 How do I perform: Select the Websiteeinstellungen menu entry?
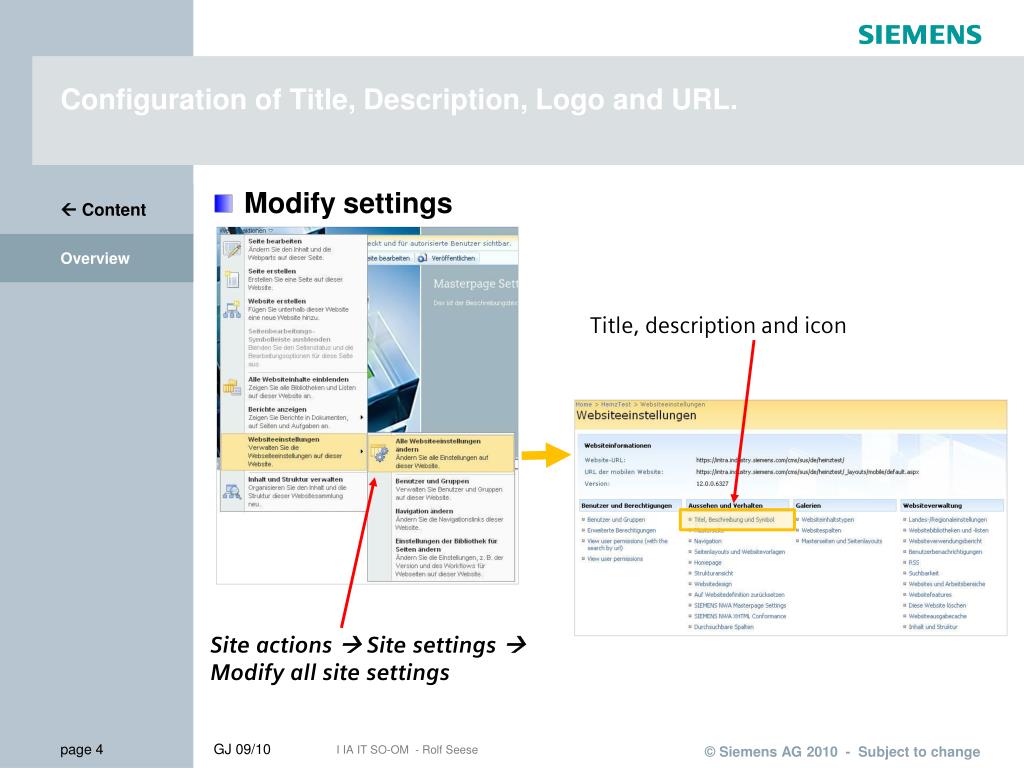click(293, 451)
